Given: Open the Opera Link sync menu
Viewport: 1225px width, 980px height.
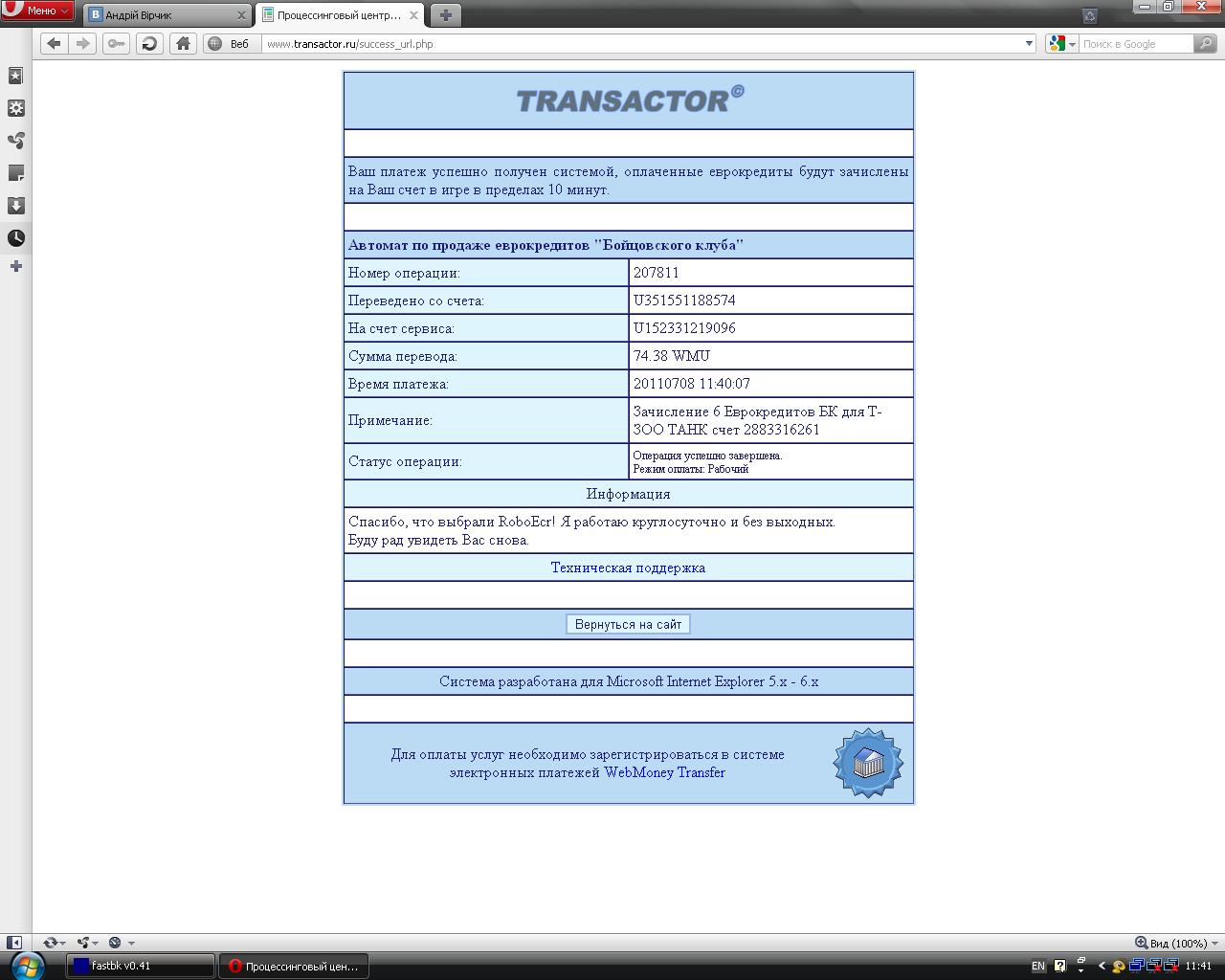Looking at the screenshot, I should (x=55, y=943).
